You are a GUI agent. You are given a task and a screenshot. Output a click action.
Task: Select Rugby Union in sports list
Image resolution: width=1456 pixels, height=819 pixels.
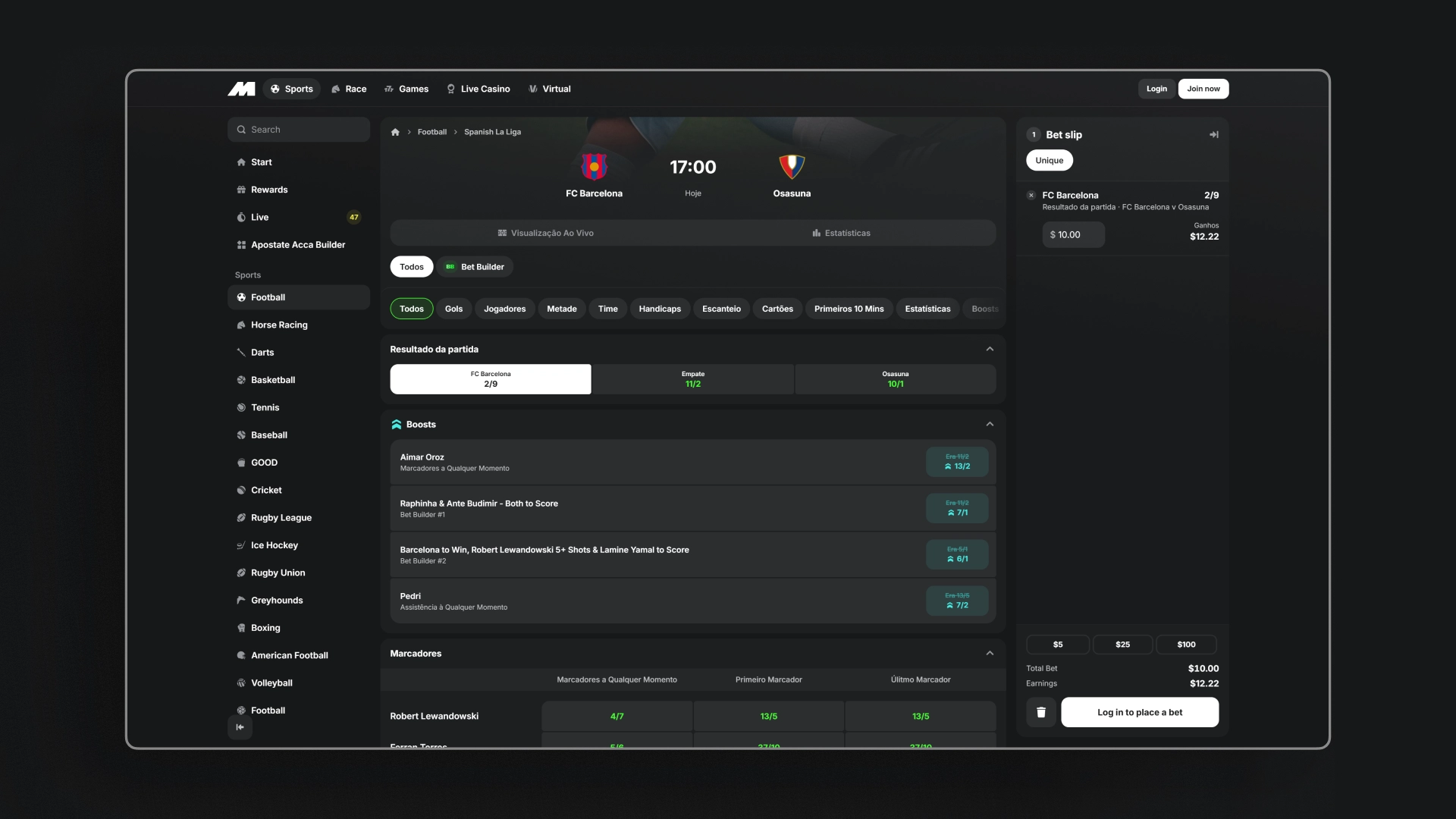click(x=299, y=573)
